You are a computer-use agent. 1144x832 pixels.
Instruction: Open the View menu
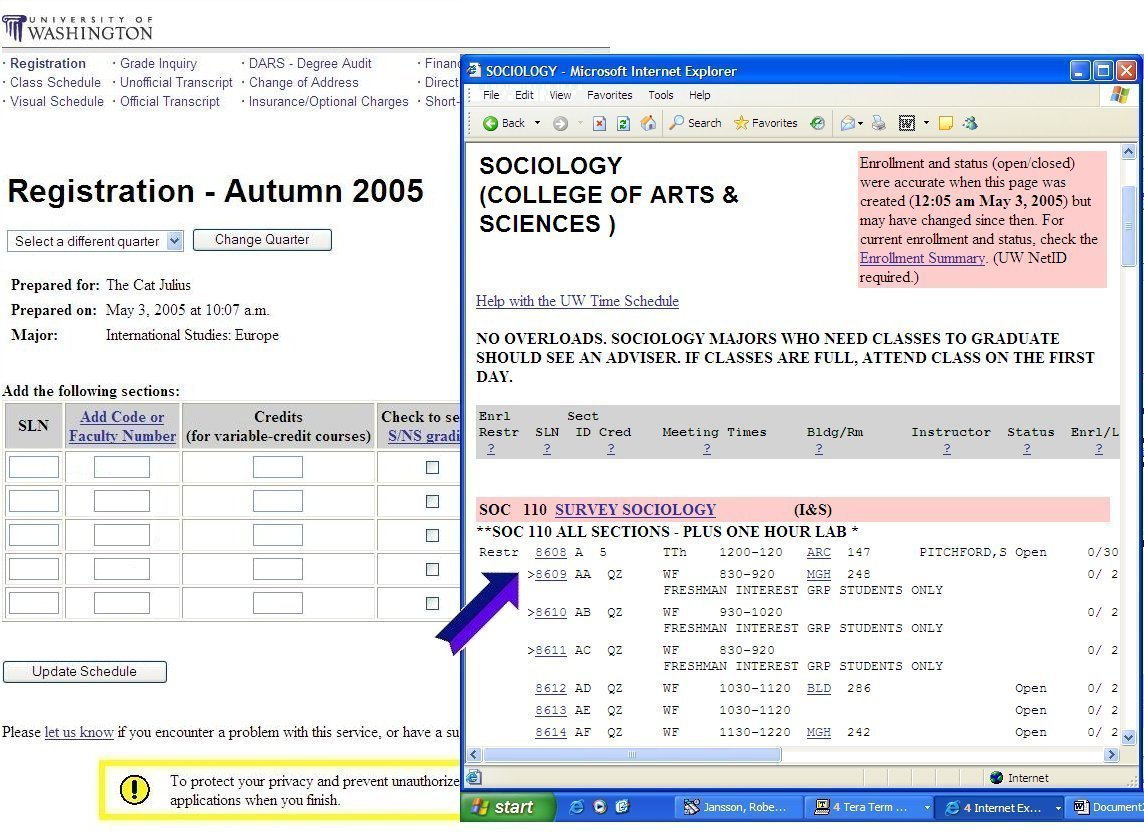pyautogui.click(x=560, y=95)
